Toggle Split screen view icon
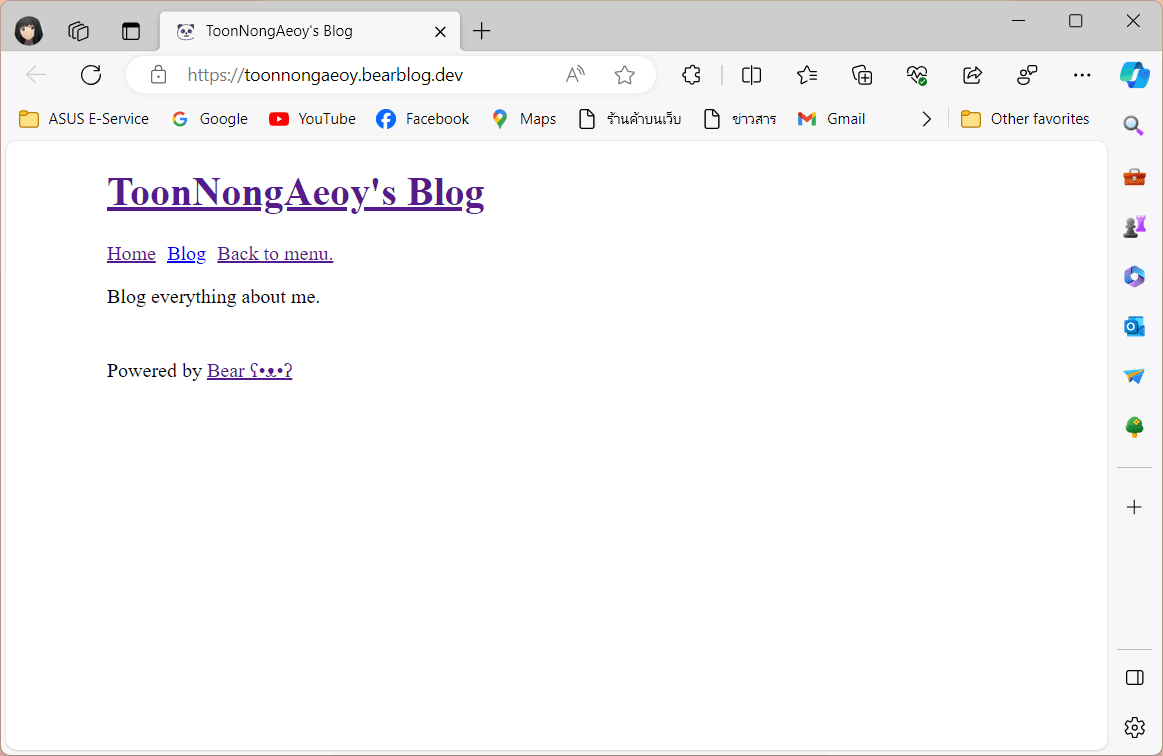 [751, 75]
